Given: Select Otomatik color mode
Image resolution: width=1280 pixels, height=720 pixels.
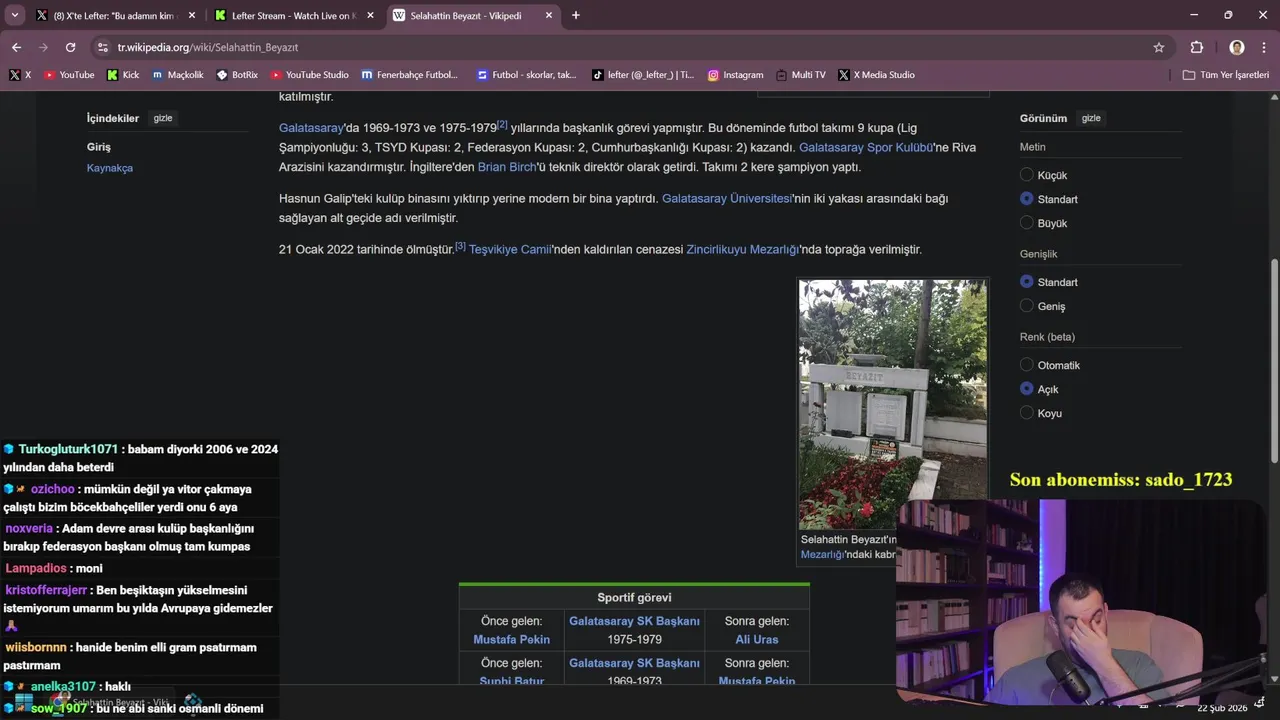Looking at the screenshot, I should click(x=1026, y=365).
